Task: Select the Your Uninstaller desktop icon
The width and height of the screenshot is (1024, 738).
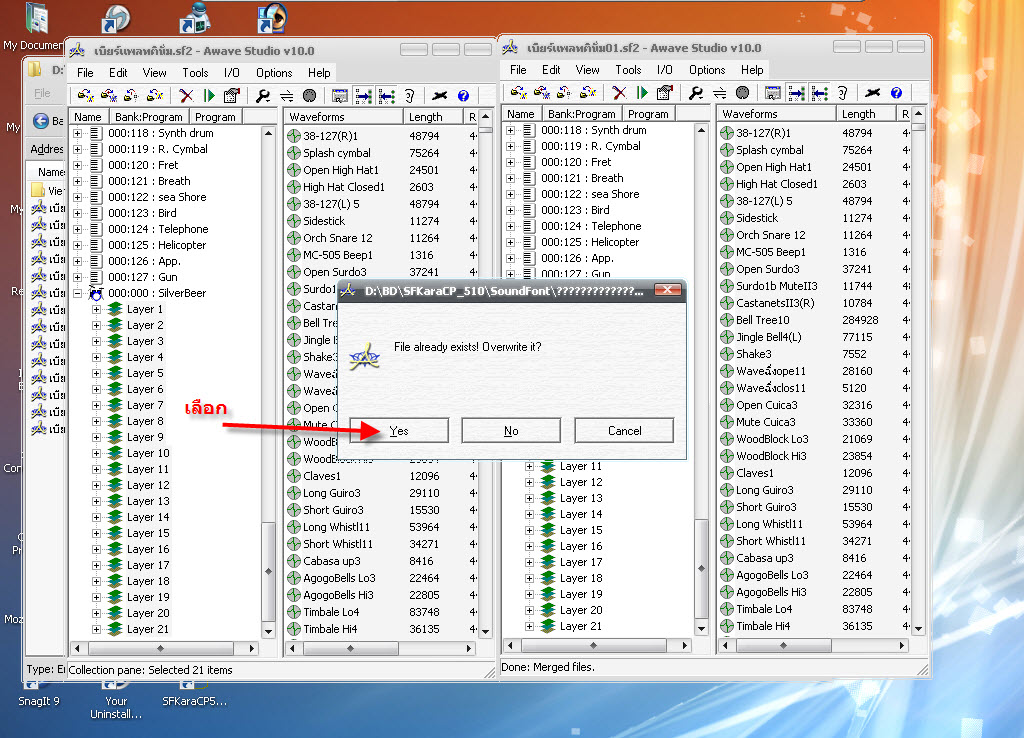Action: coord(116,699)
